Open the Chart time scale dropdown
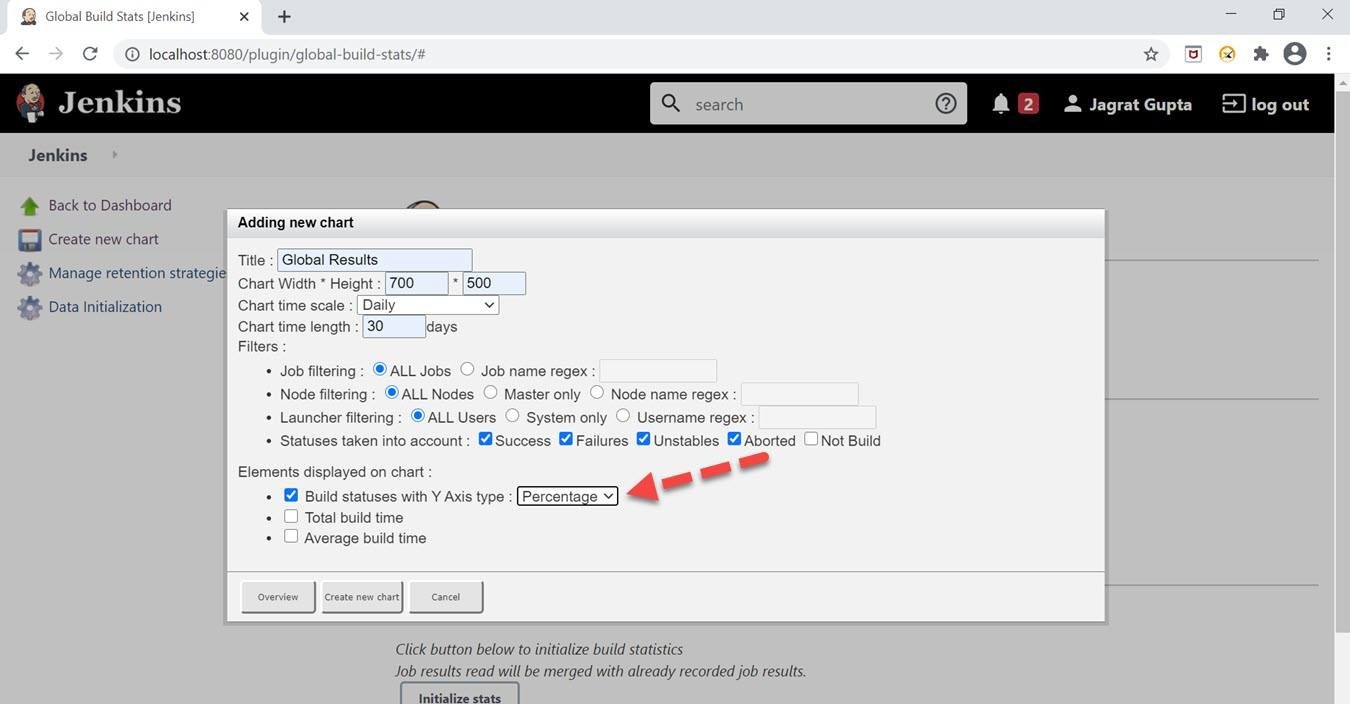 pyautogui.click(x=428, y=305)
